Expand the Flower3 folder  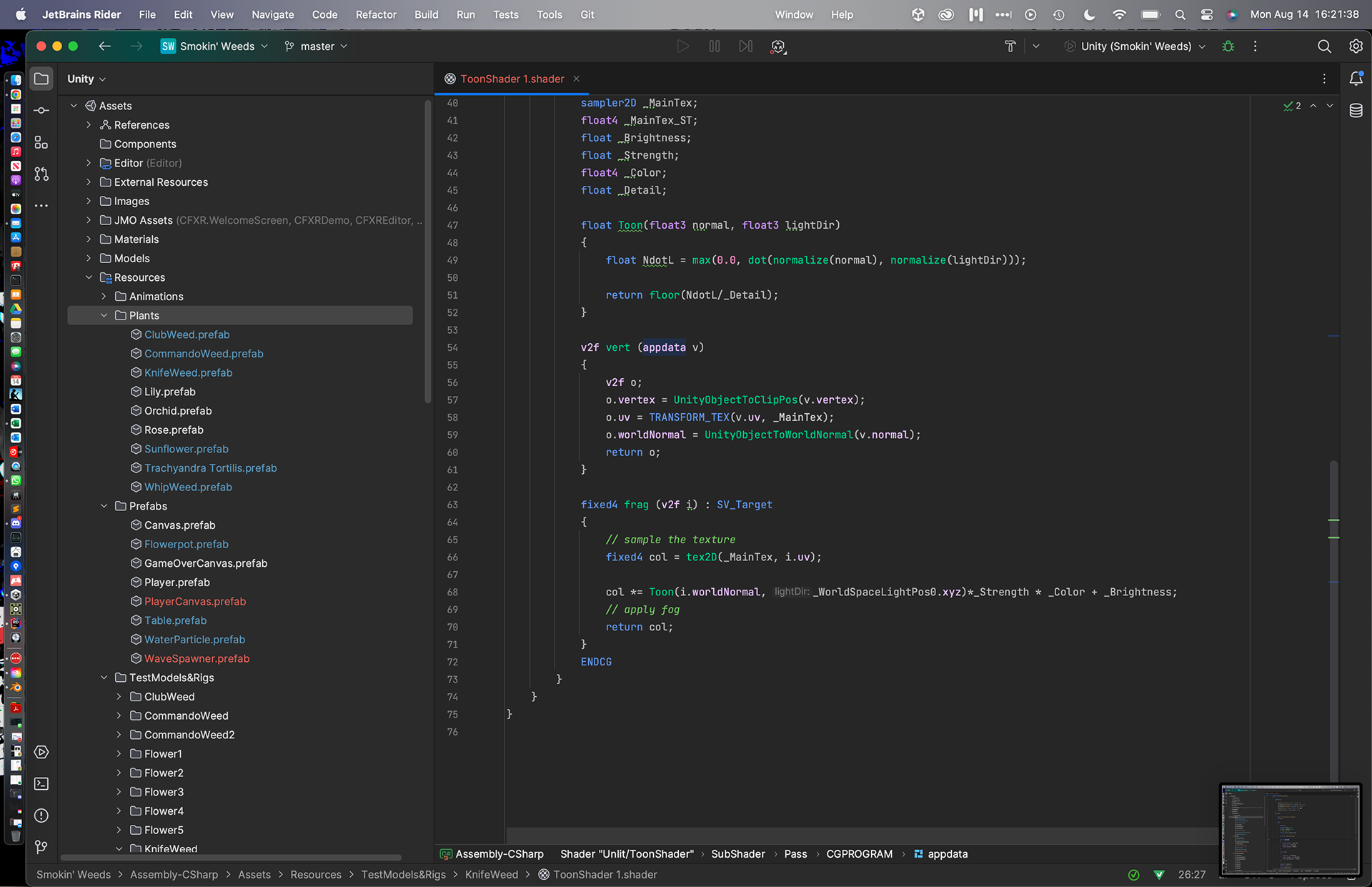click(119, 792)
